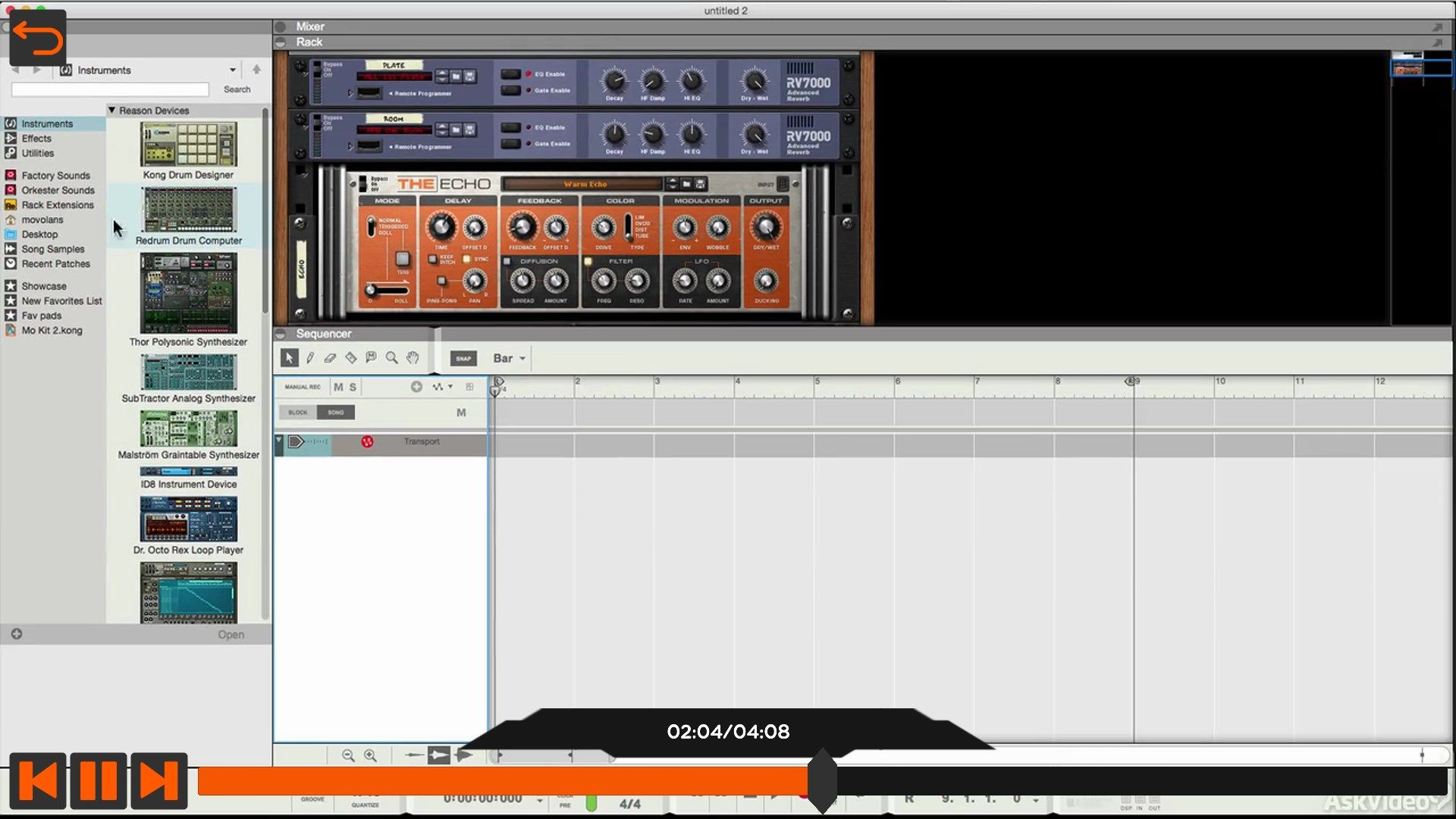The width and height of the screenshot is (1456, 819).
Task: Expand Remote Programmer on ROOM RV7000
Action: (350, 146)
